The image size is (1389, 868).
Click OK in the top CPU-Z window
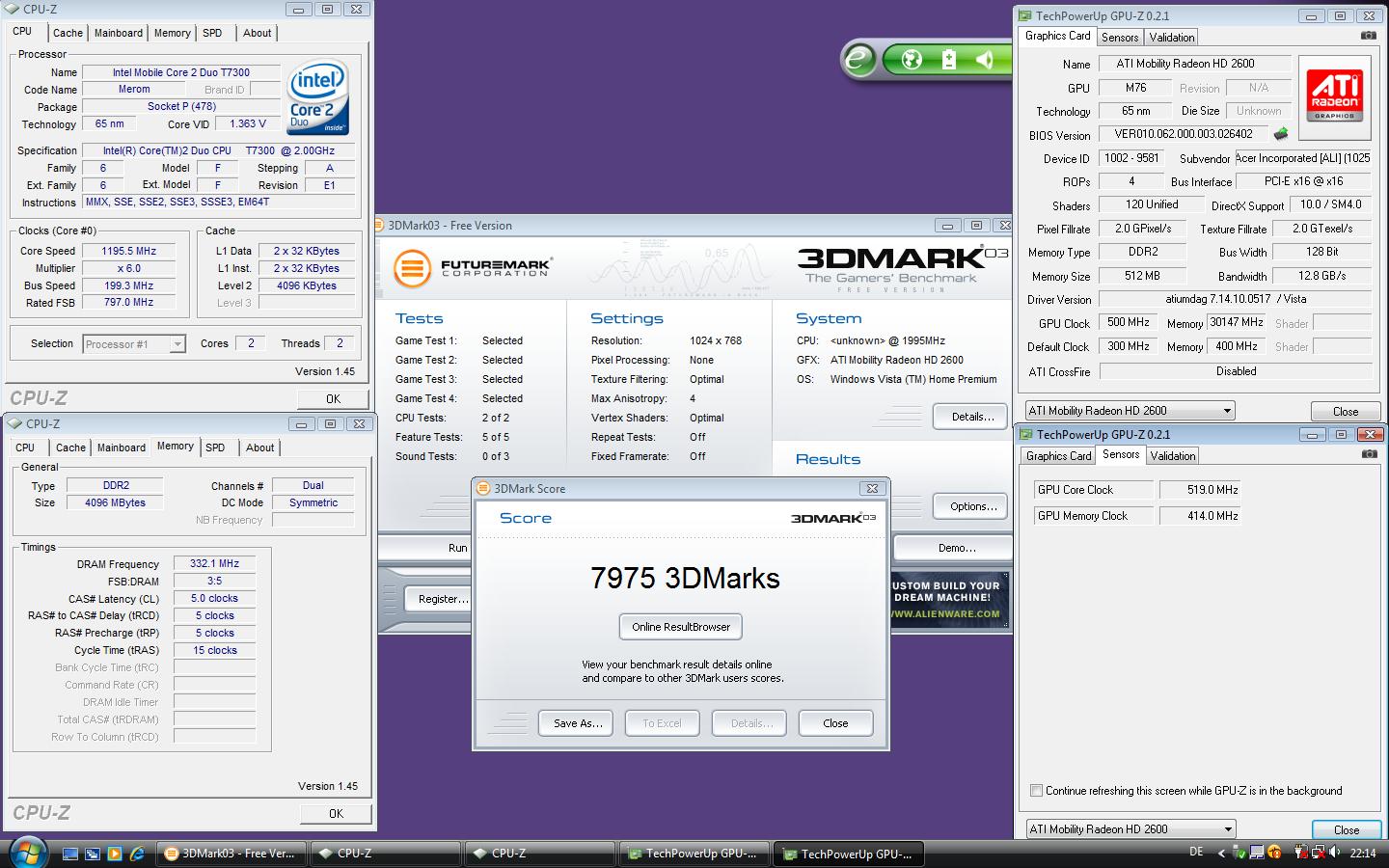point(333,398)
